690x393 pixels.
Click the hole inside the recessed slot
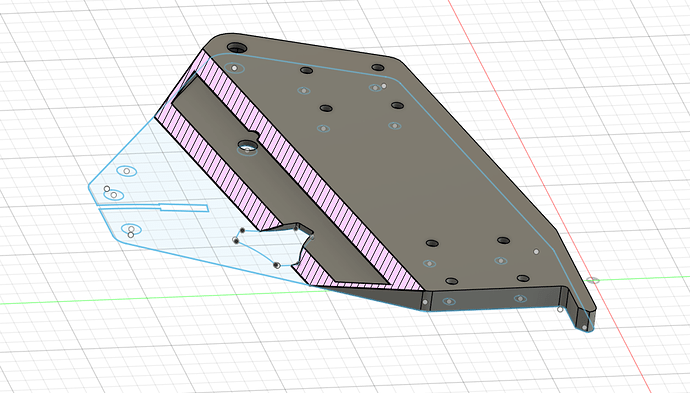[x=247, y=145]
